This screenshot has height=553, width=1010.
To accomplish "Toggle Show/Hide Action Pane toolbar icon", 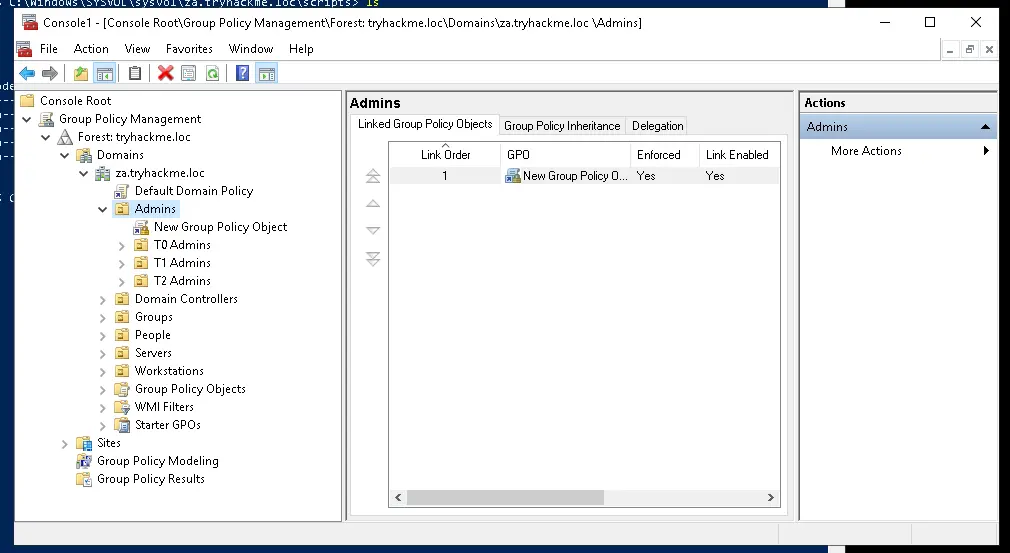I will (267, 73).
